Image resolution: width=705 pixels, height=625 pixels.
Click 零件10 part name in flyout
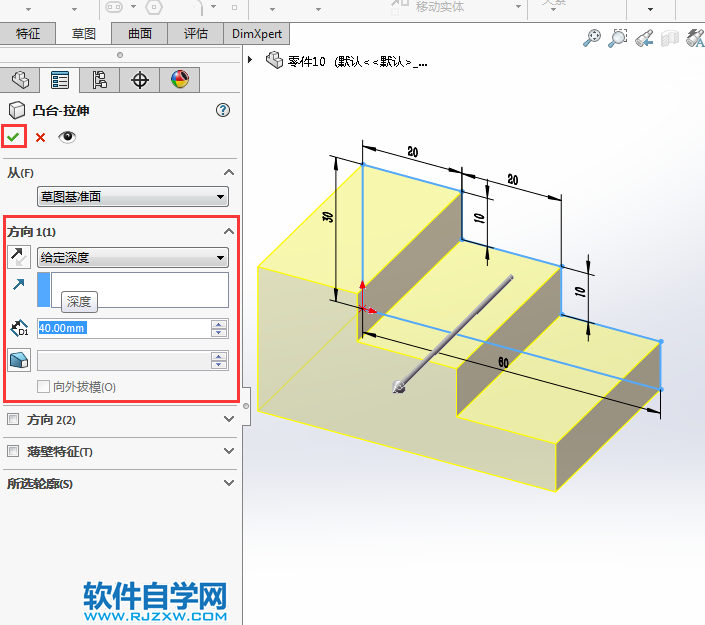pos(307,62)
